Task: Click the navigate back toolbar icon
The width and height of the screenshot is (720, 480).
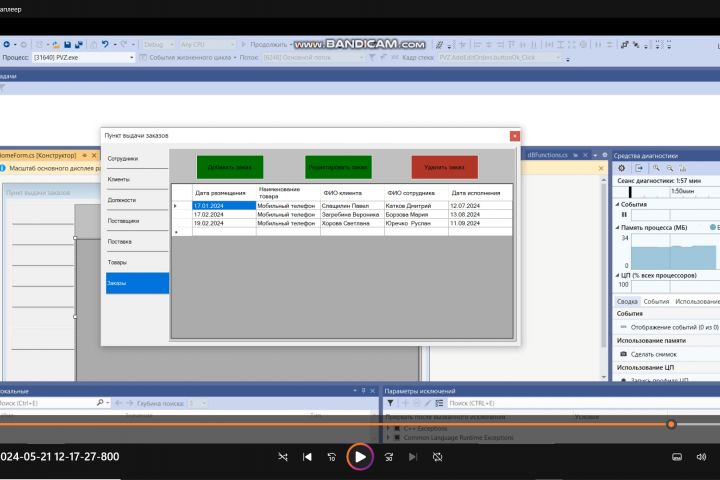Action: [7, 45]
